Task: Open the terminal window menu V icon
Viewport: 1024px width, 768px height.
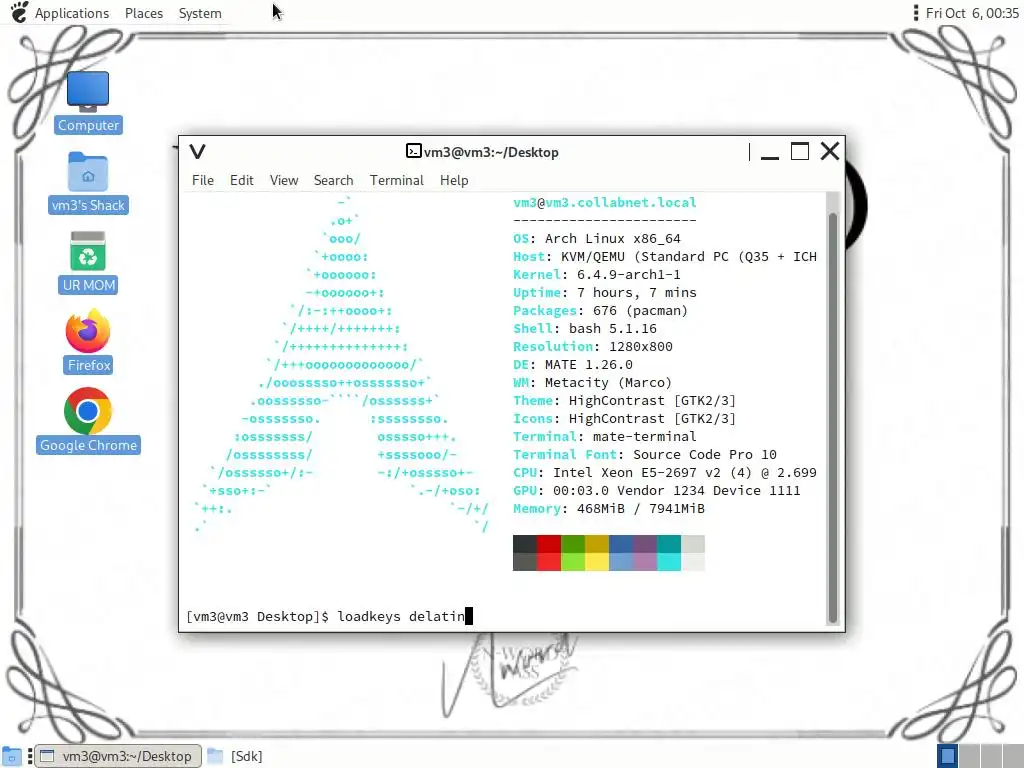Action: coord(197,152)
